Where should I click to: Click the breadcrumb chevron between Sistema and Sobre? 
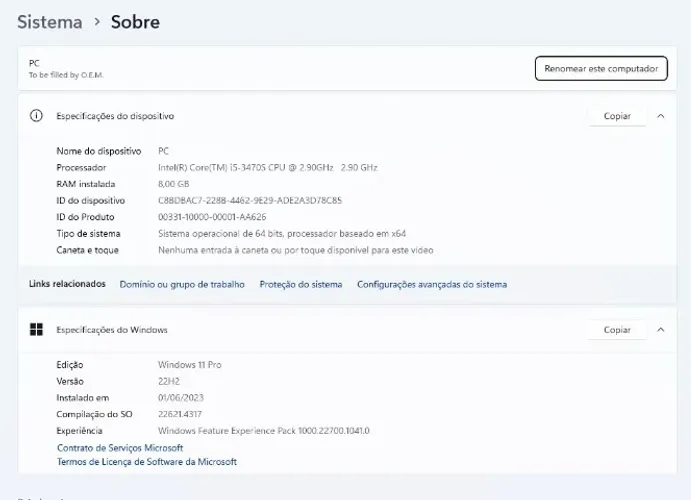(x=97, y=22)
